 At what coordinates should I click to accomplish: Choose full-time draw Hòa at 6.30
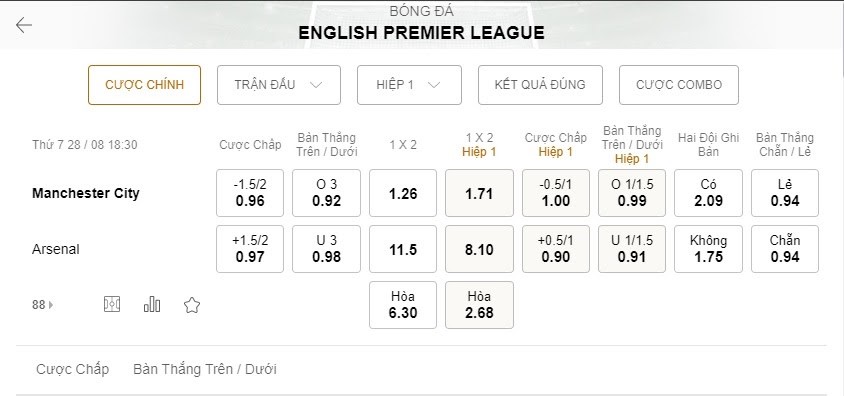pos(403,305)
